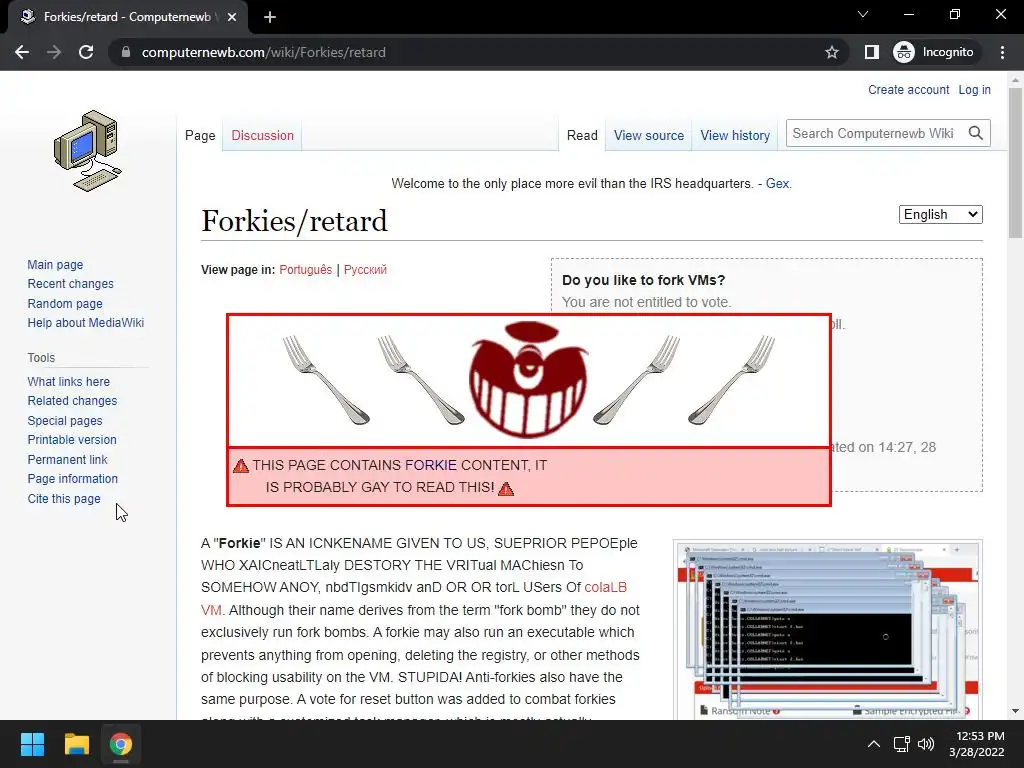Open the tab search chevron in title bar

(x=863, y=14)
